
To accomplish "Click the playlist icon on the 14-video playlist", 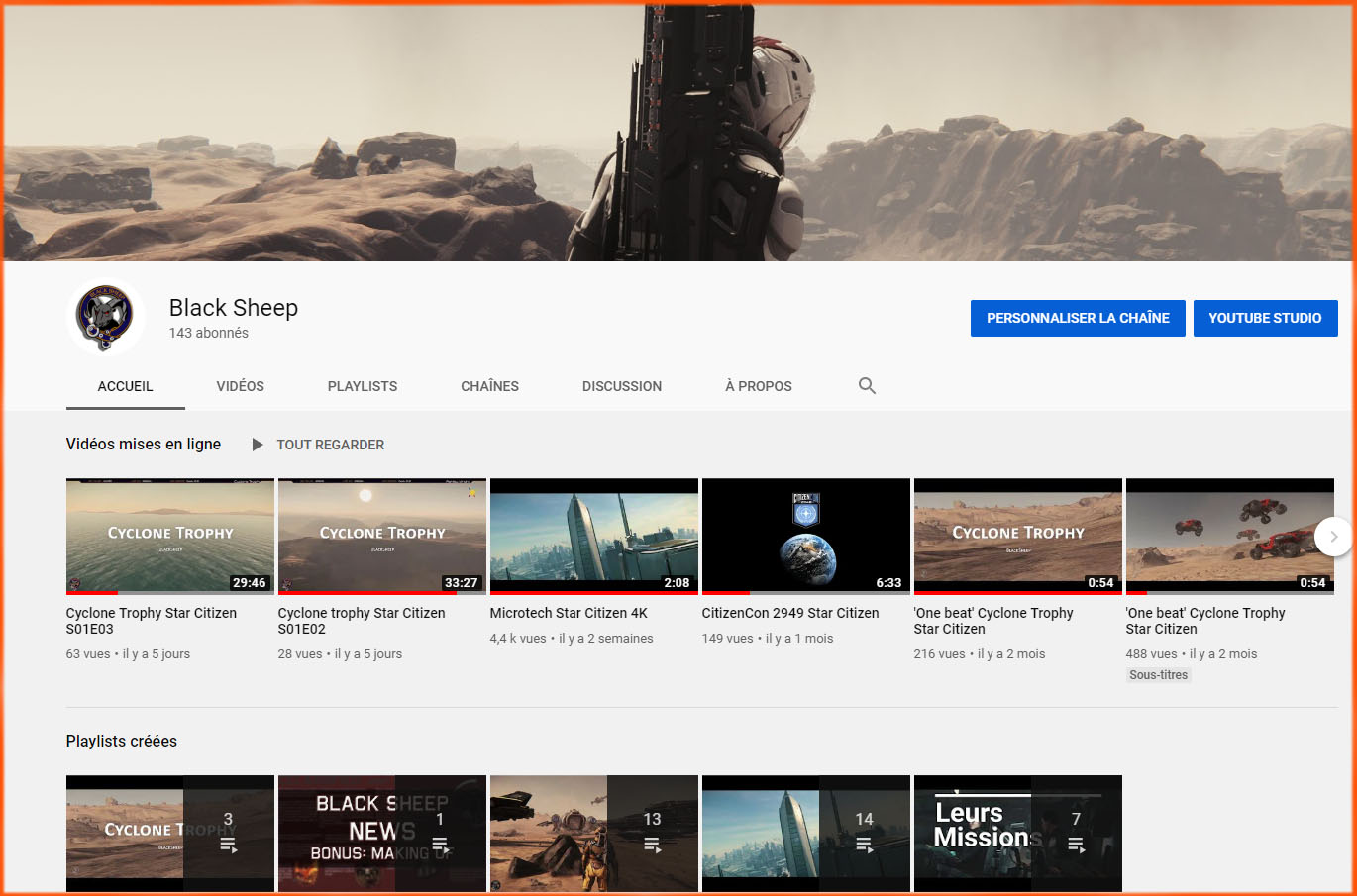I will point(864,846).
